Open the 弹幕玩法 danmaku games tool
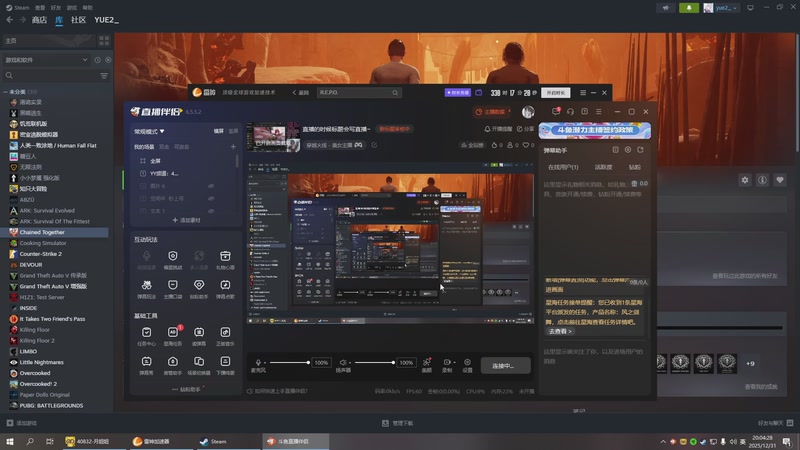This screenshot has width=800, height=450. click(x=146, y=288)
